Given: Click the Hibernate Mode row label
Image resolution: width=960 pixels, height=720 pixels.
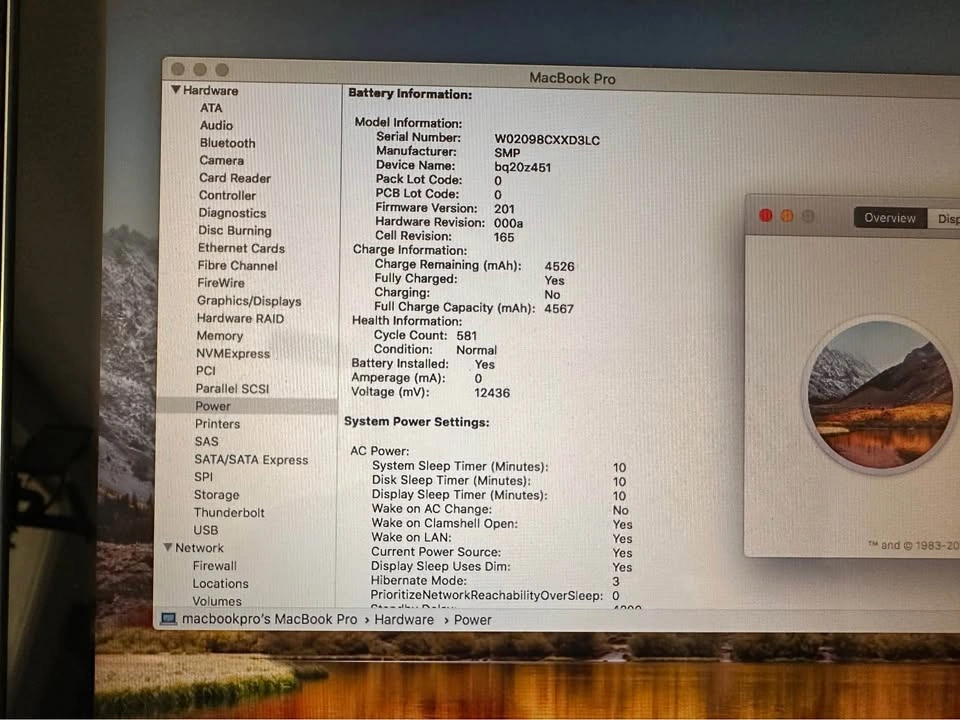Looking at the screenshot, I should (419, 580).
